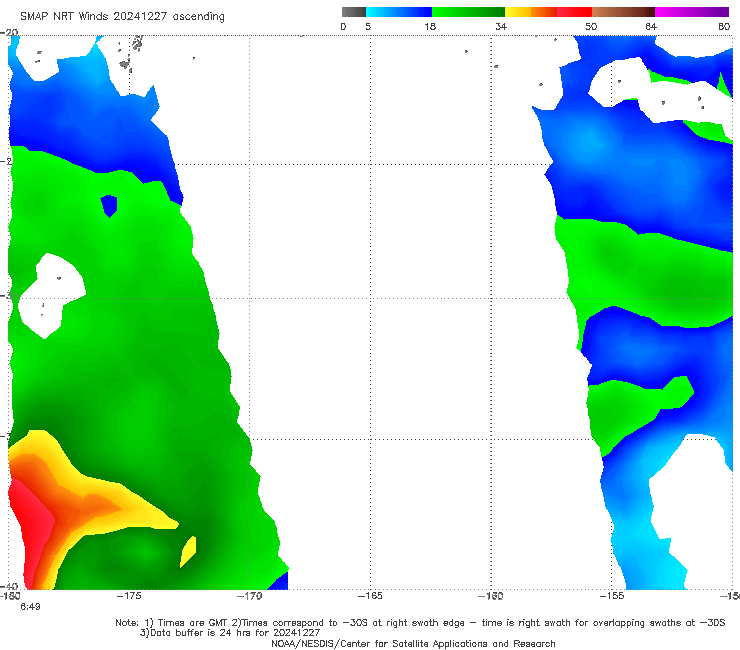
Task: Click the '64' color bar label
Action: [x=651, y=26]
